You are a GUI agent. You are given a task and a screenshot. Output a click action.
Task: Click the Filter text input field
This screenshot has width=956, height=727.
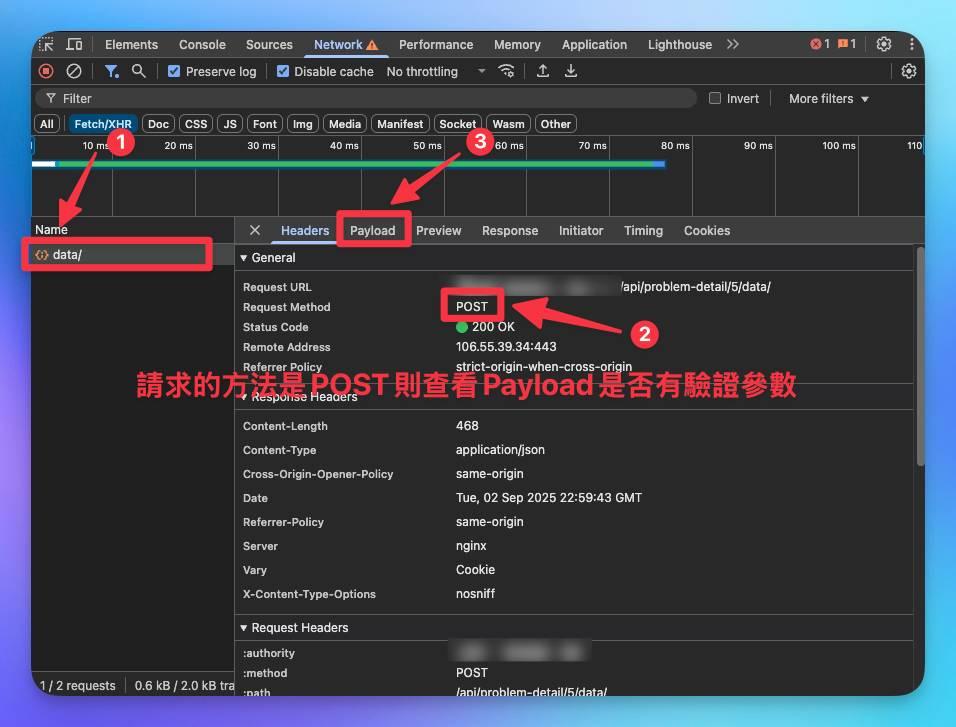(x=366, y=98)
